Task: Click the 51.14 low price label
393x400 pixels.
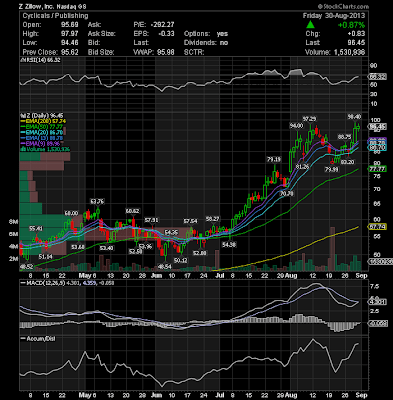Action: (x=45, y=257)
